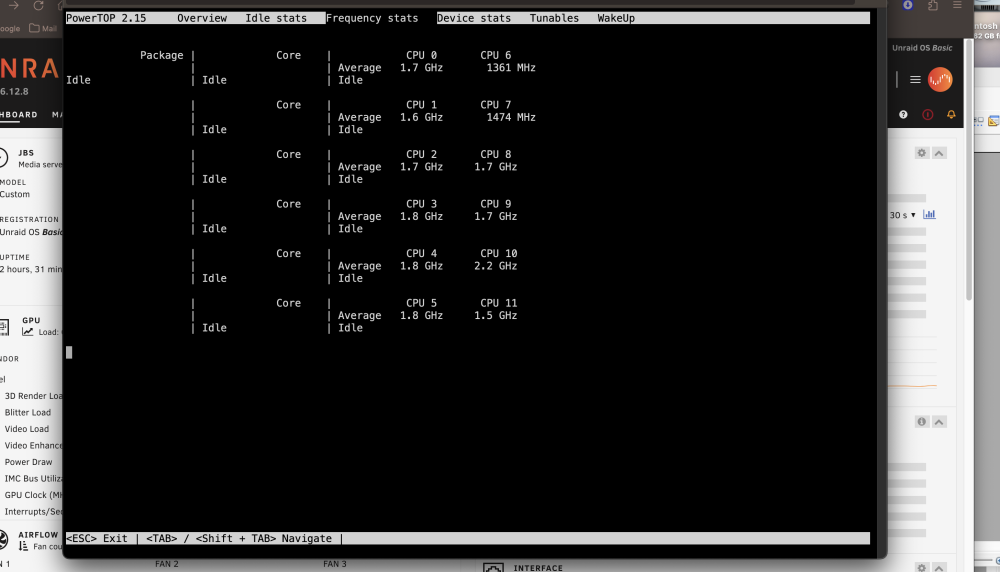Click the 'CPU 10' label

[x=499, y=253]
